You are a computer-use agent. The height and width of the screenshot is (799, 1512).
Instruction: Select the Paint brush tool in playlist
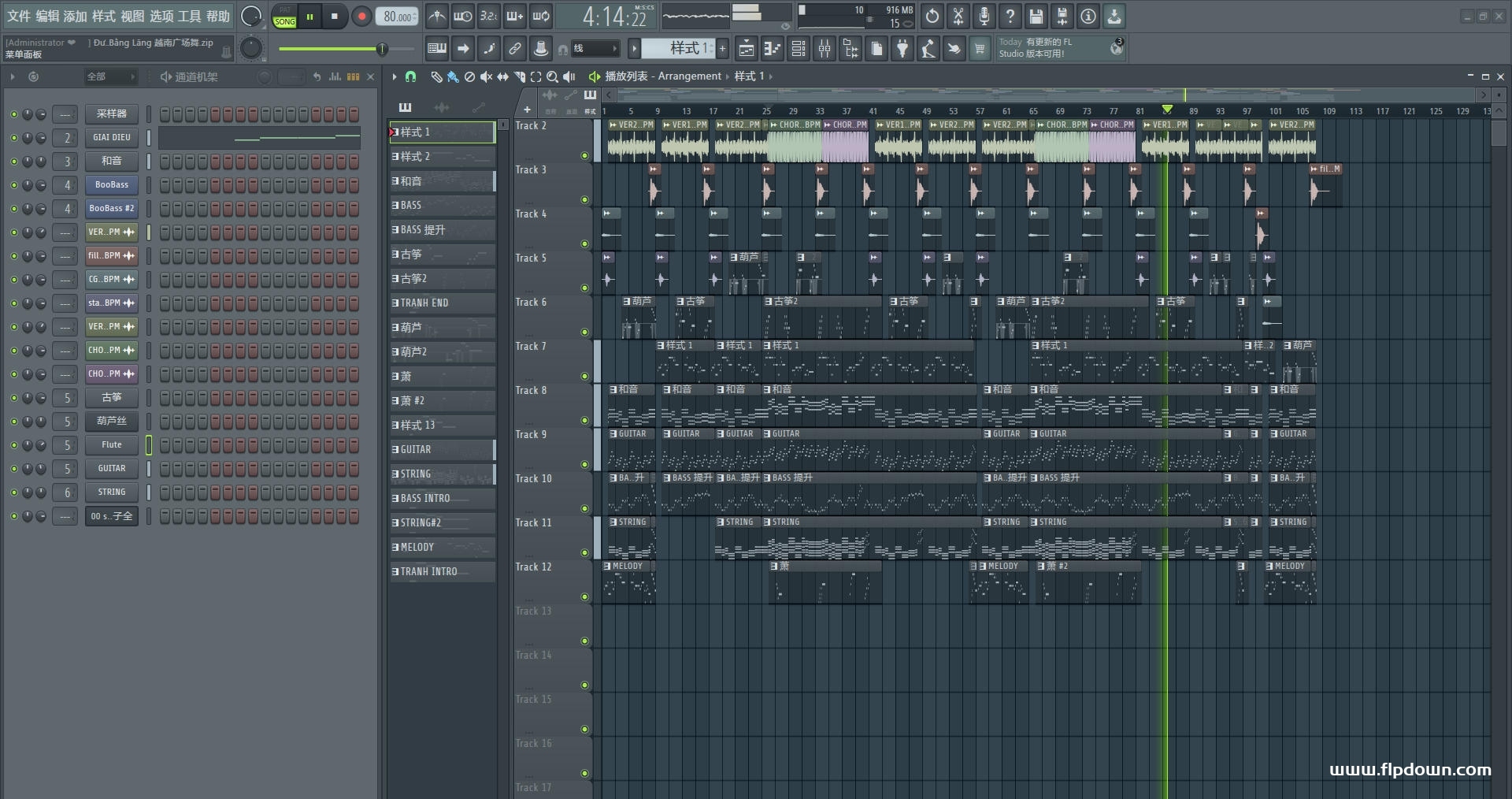click(x=453, y=76)
